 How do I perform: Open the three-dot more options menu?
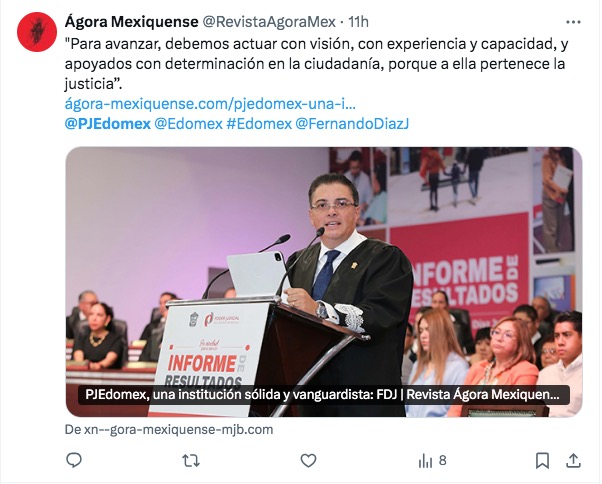(573, 22)
